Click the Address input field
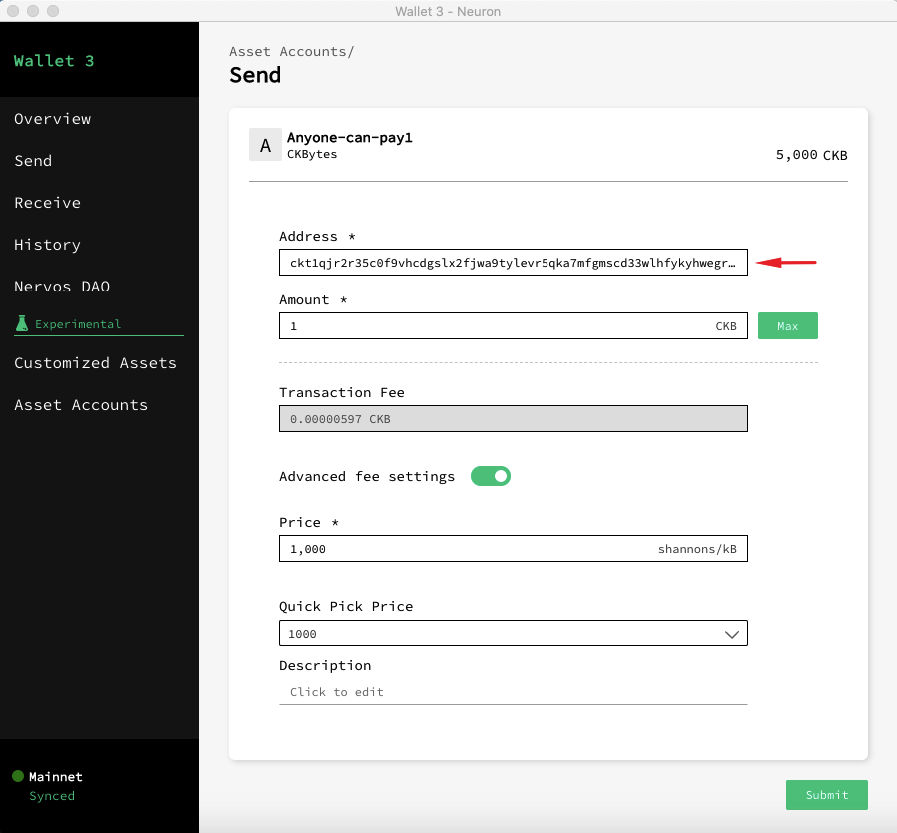897x833 pixels. click(x=512, y=263)
